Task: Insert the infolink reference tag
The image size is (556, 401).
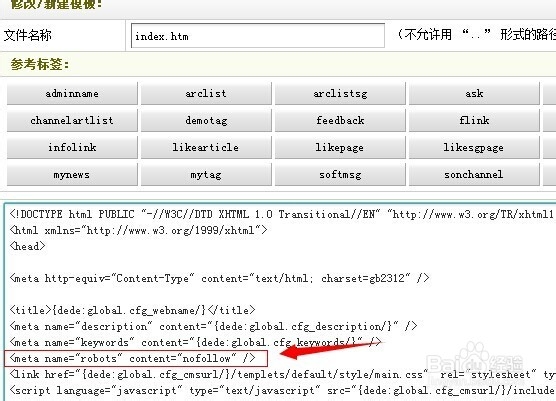Action: [x=72, y=147]
